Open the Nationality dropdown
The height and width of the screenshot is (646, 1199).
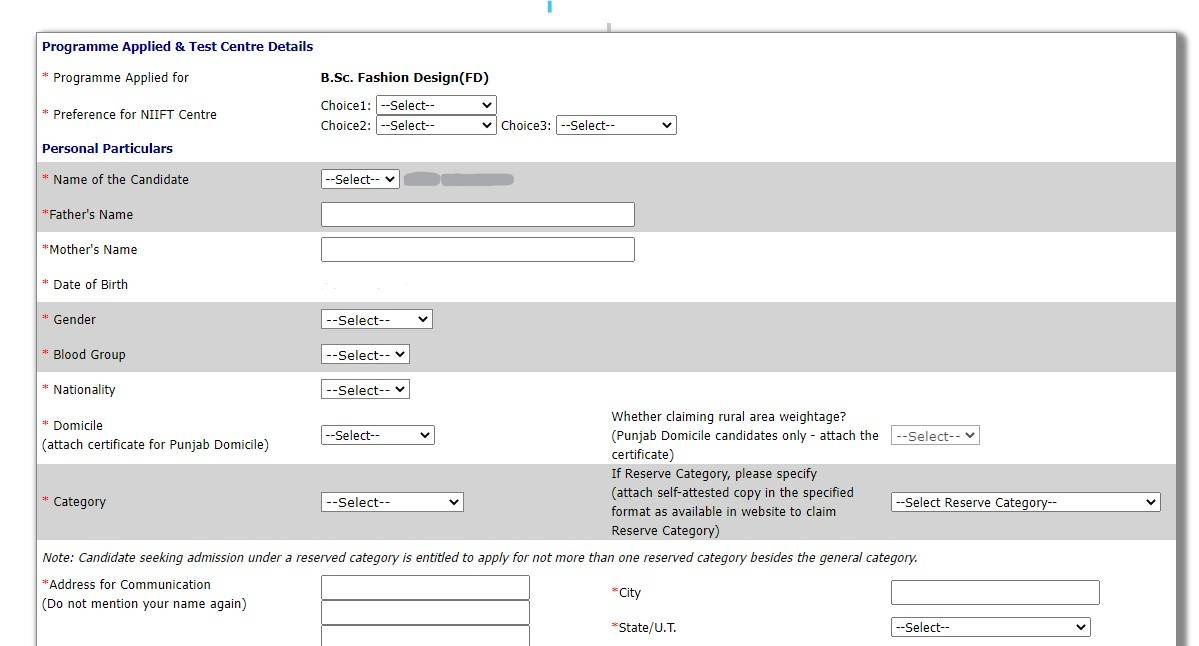362,389
